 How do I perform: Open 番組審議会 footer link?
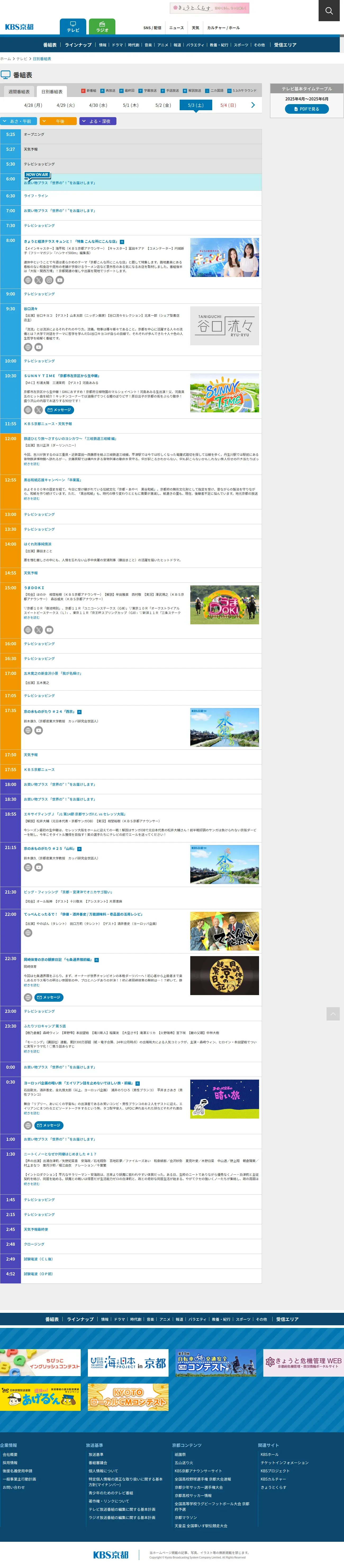click(x=98, y=1463)
